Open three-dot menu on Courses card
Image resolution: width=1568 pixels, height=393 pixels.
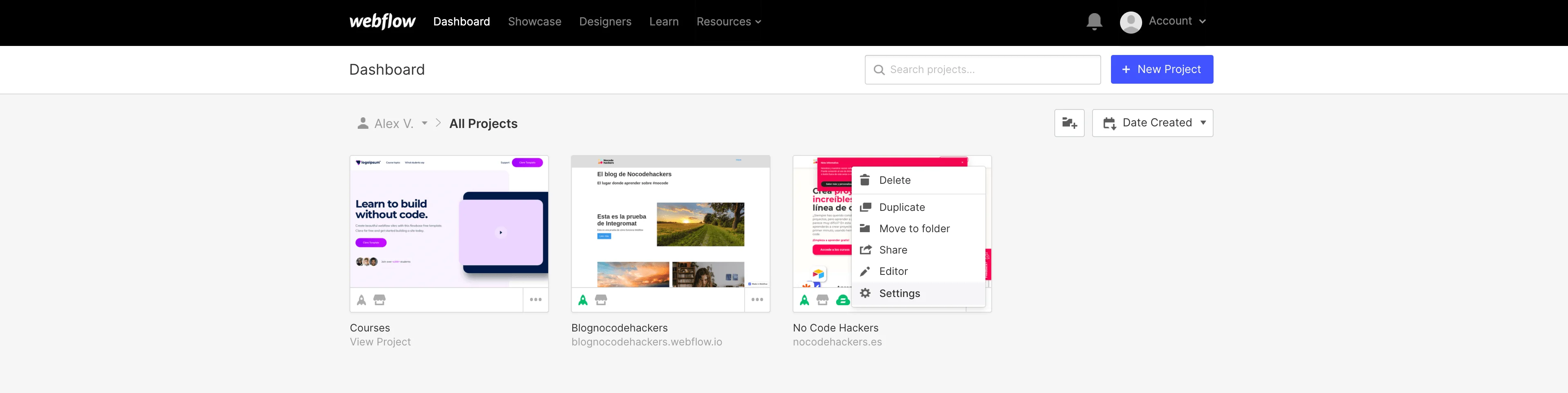(x=536, y=300)
